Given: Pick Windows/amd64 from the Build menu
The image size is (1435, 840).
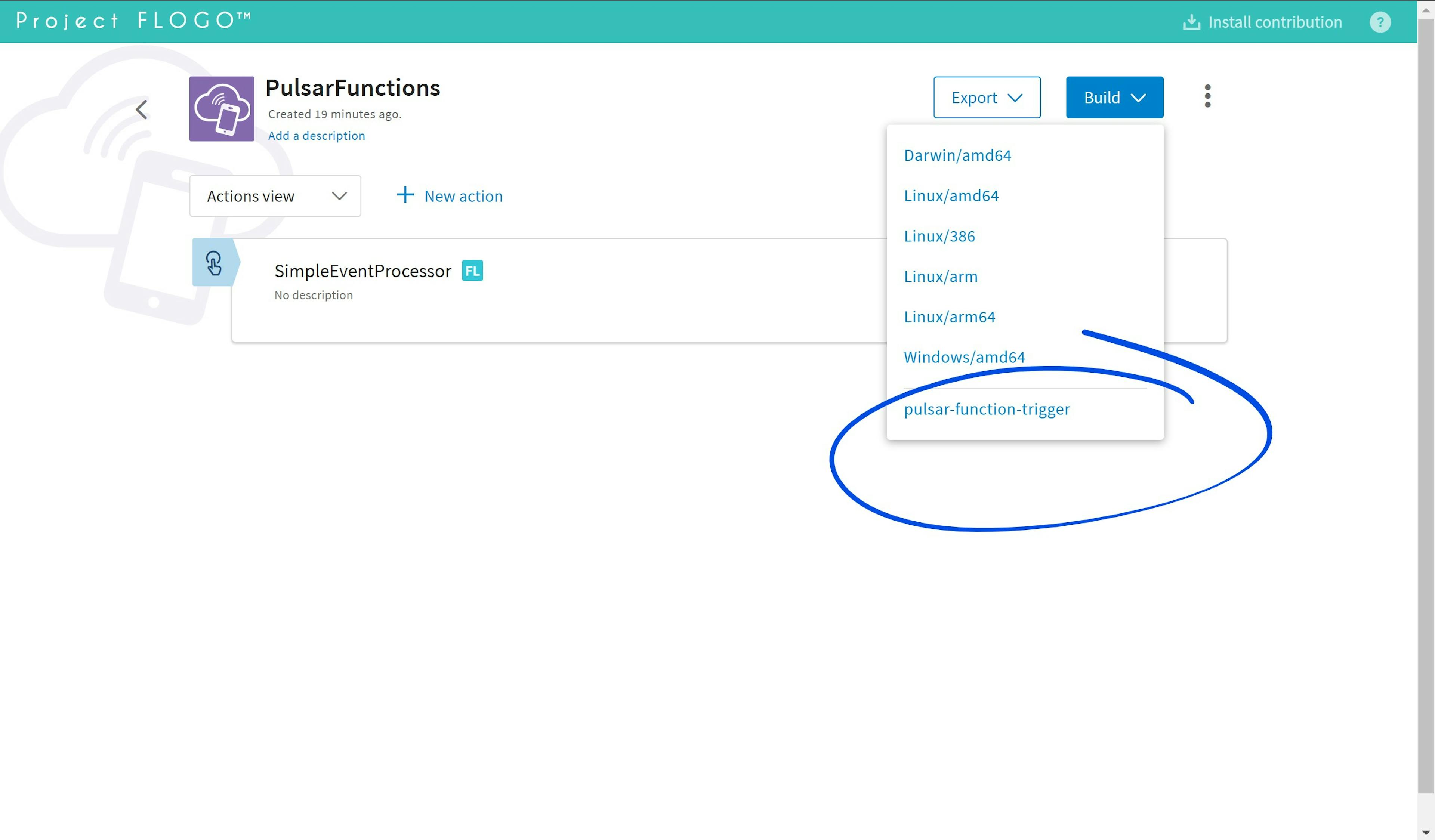Looking at the screenshot, I should click(x=964, y=358).
